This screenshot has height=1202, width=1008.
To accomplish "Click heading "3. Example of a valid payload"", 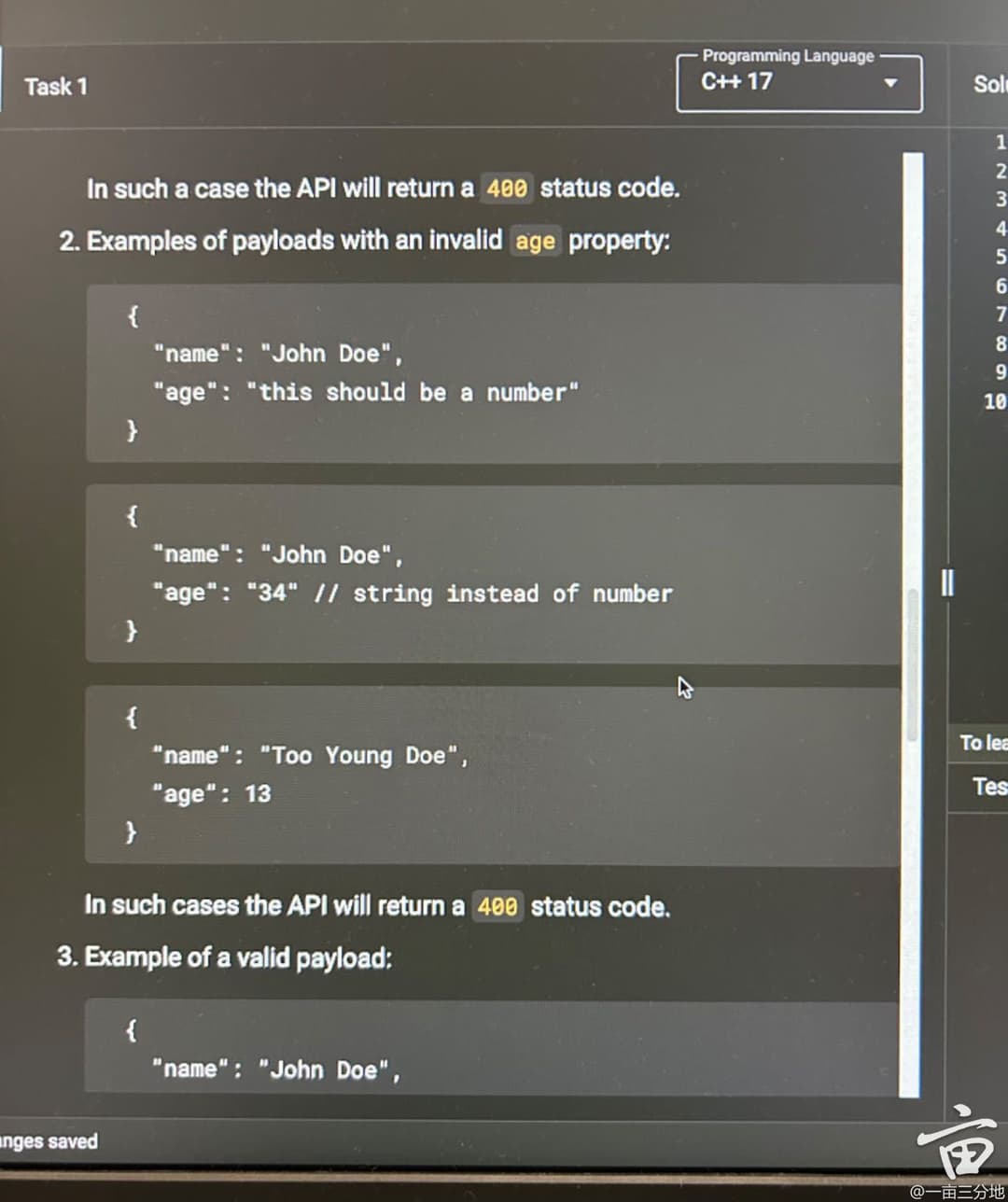I will (x=225, y=957).
